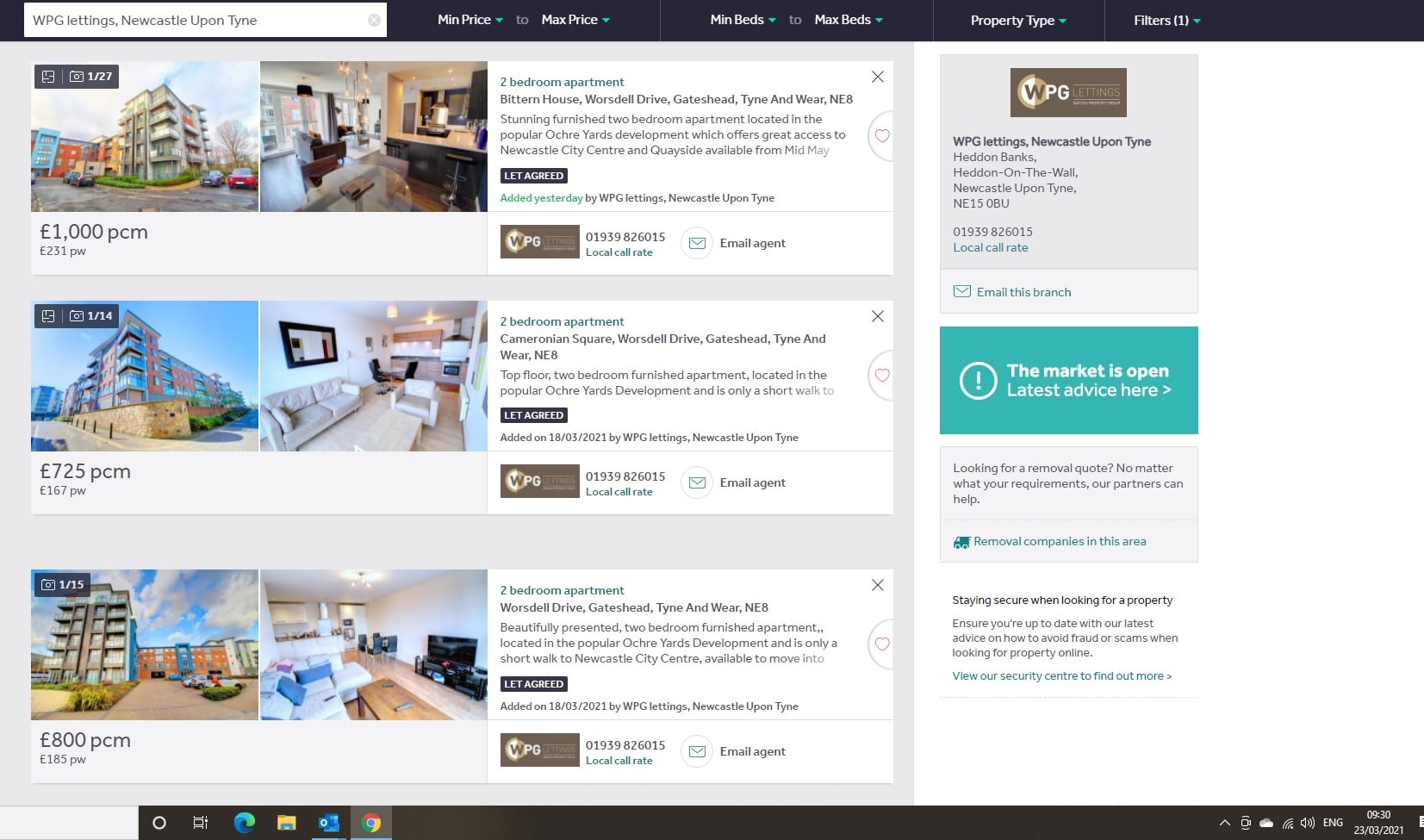Click email envelope icon for £800 pcm listing

[698, 751]
